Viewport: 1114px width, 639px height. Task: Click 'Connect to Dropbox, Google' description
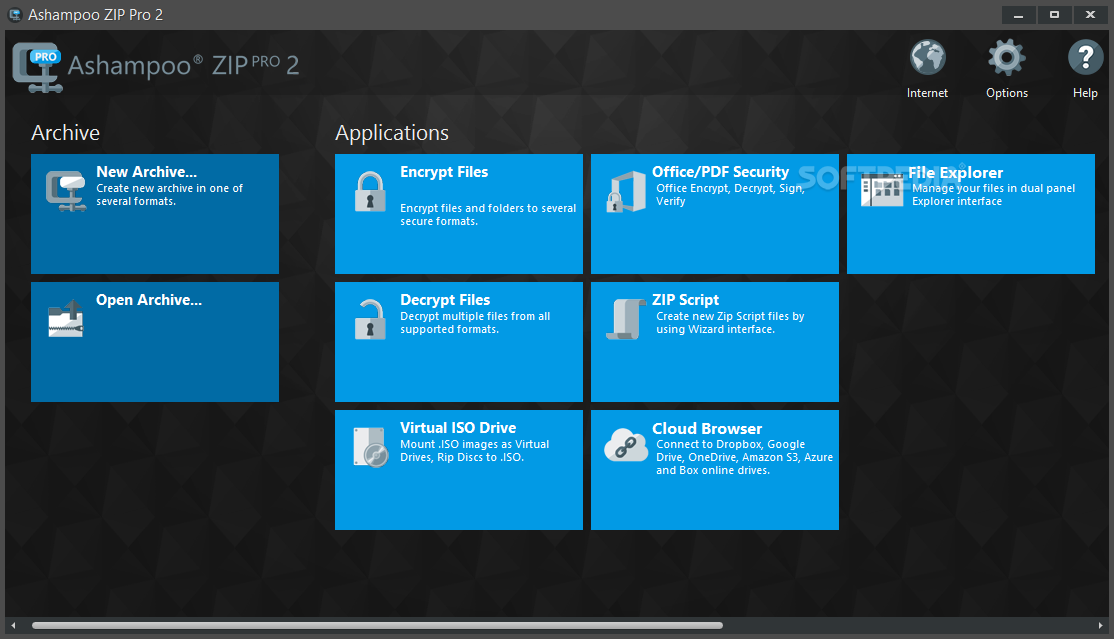[x=730, y=444]
